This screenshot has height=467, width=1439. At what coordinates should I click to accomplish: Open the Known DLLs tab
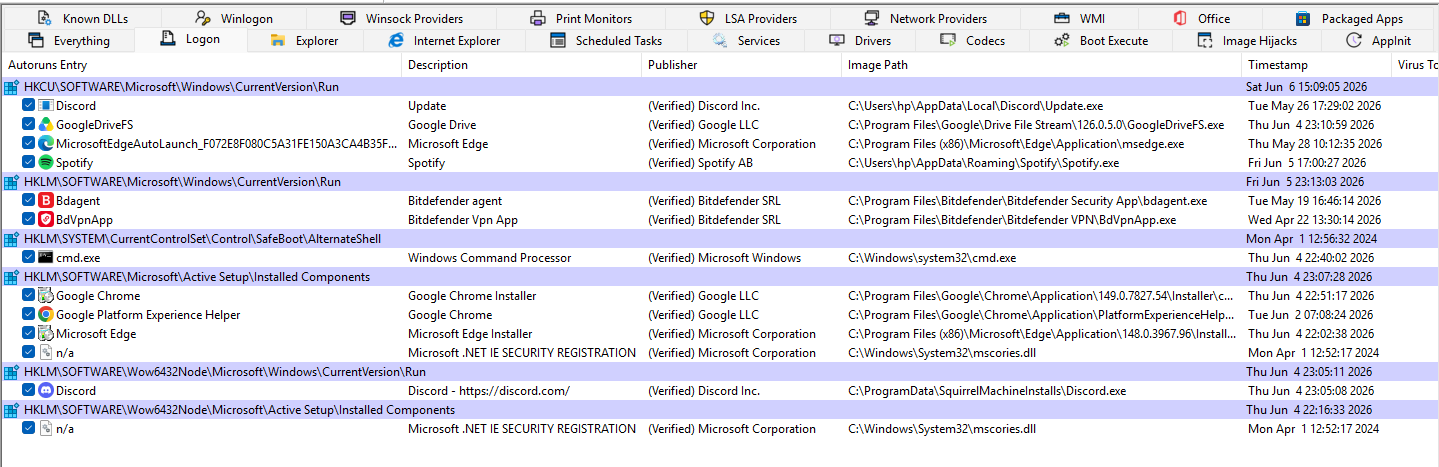(x=82, y=18)
